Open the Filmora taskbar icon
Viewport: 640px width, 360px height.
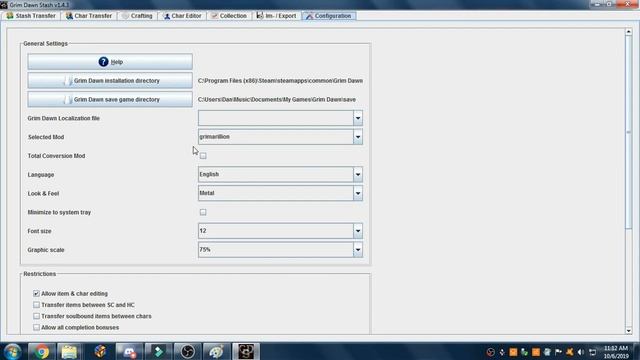[158, 351]
